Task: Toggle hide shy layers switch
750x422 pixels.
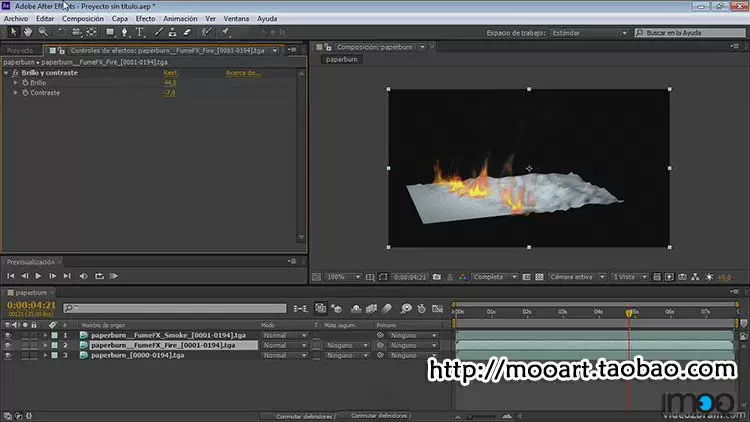Action: [x=356, y=309]
